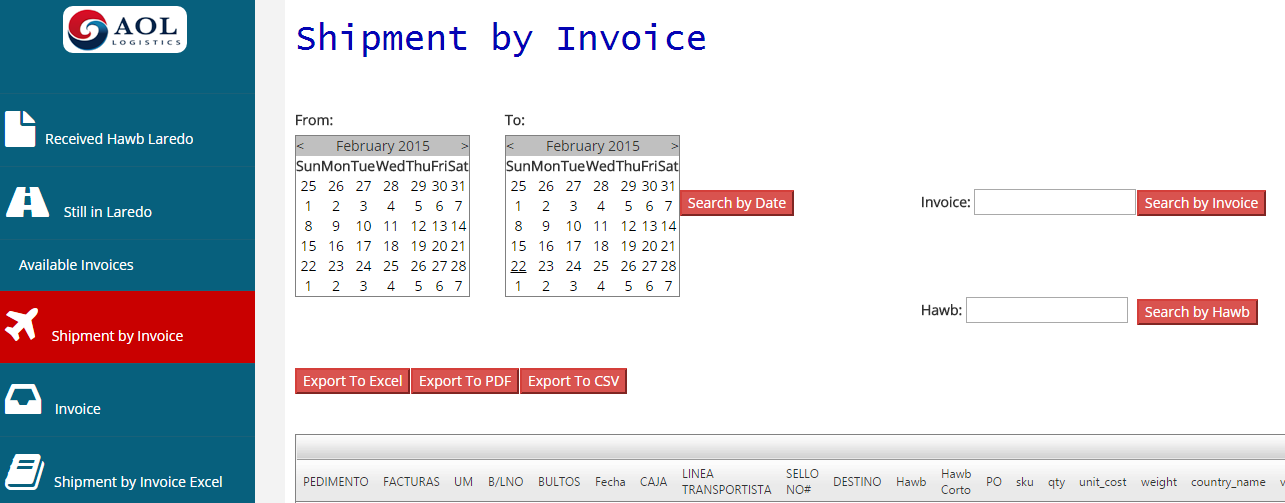This screenshot has height=503, width=1285.
Task: Click the DESTINO column header
Action: click(x=857, y=482)
